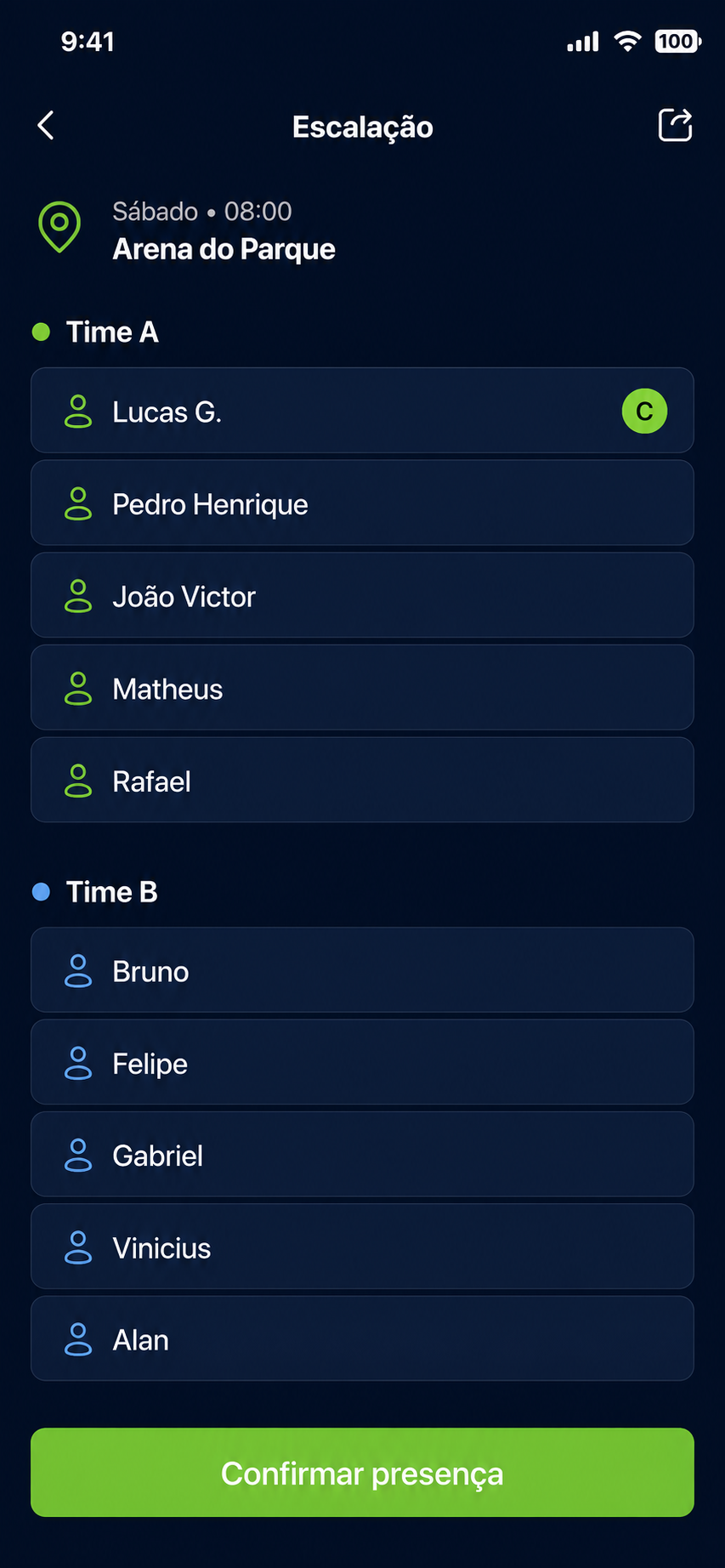This screenshot has width=725, height=1568.
Task: Open the Gabriel player row
Action: 362,1155
